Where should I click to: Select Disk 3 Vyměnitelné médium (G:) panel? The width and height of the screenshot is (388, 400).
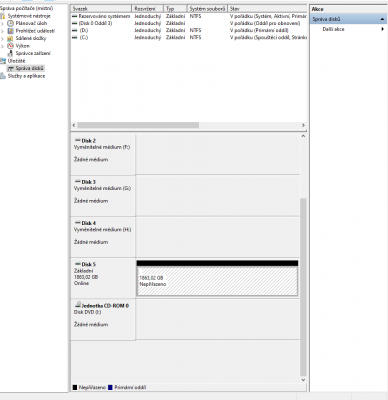click(103, 196)
